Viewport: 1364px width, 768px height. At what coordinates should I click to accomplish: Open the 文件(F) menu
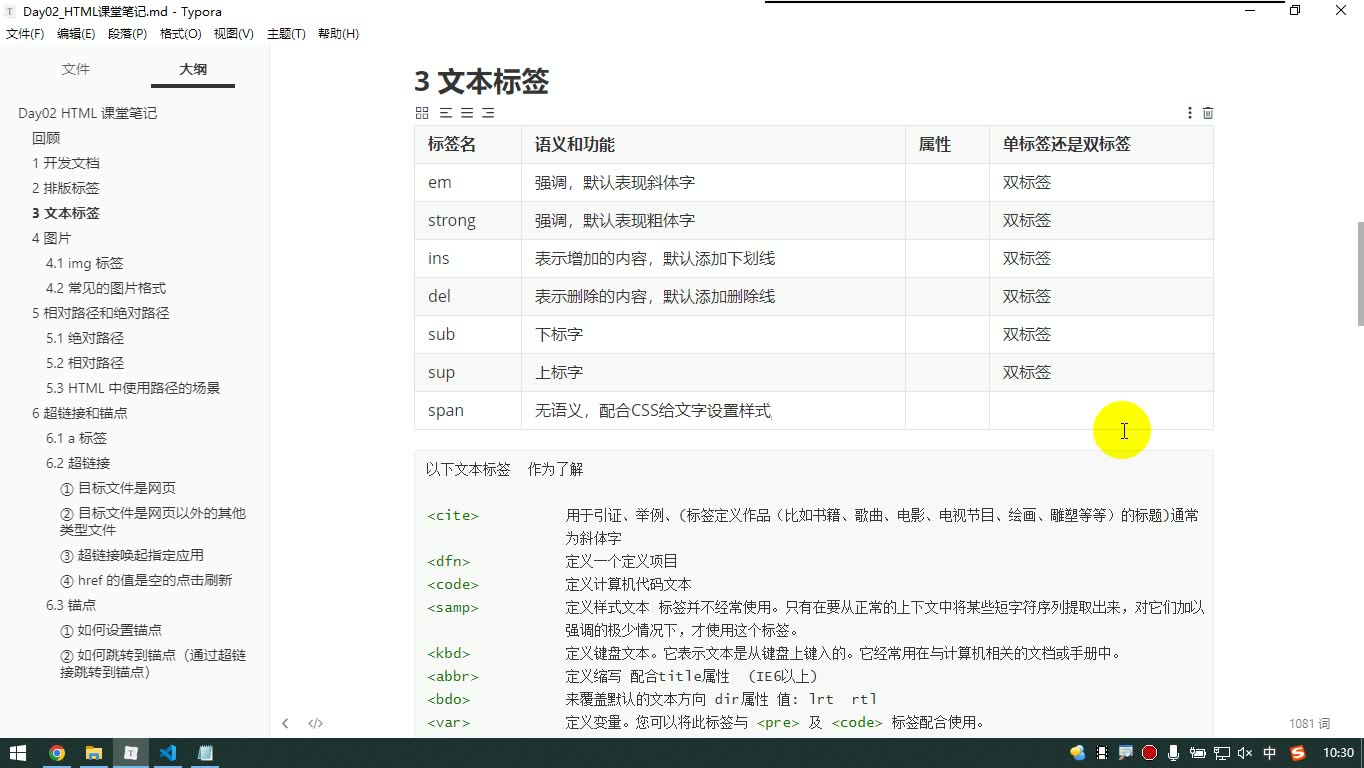[25, 34]
